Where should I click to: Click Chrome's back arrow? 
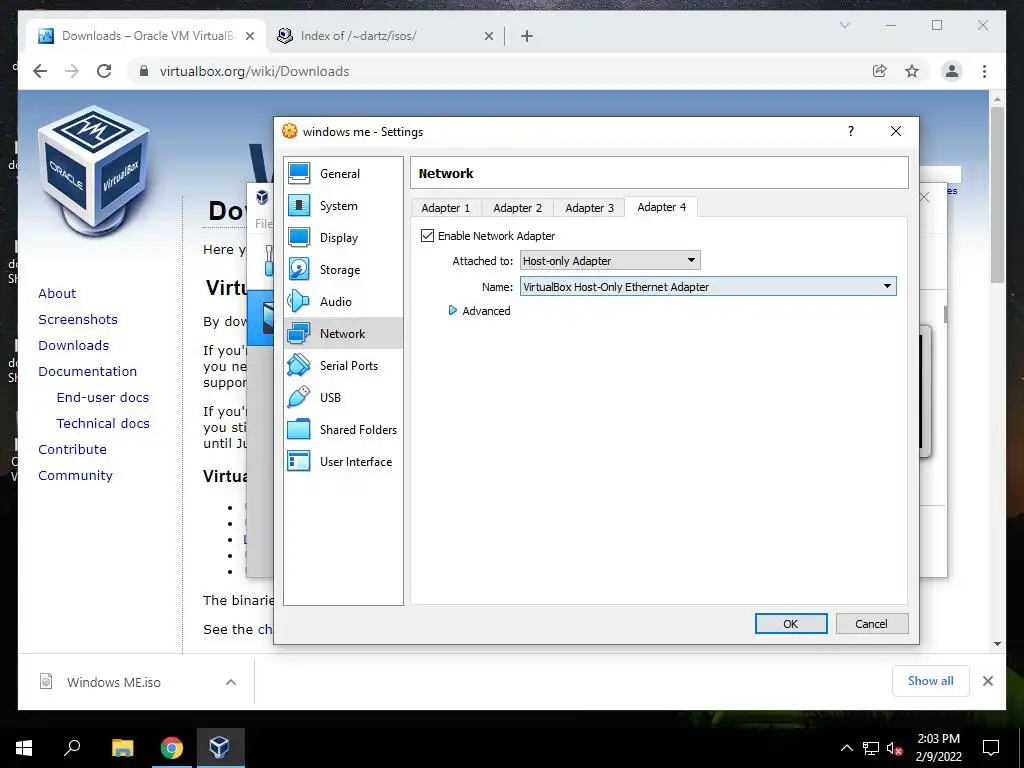pos(40,71)
